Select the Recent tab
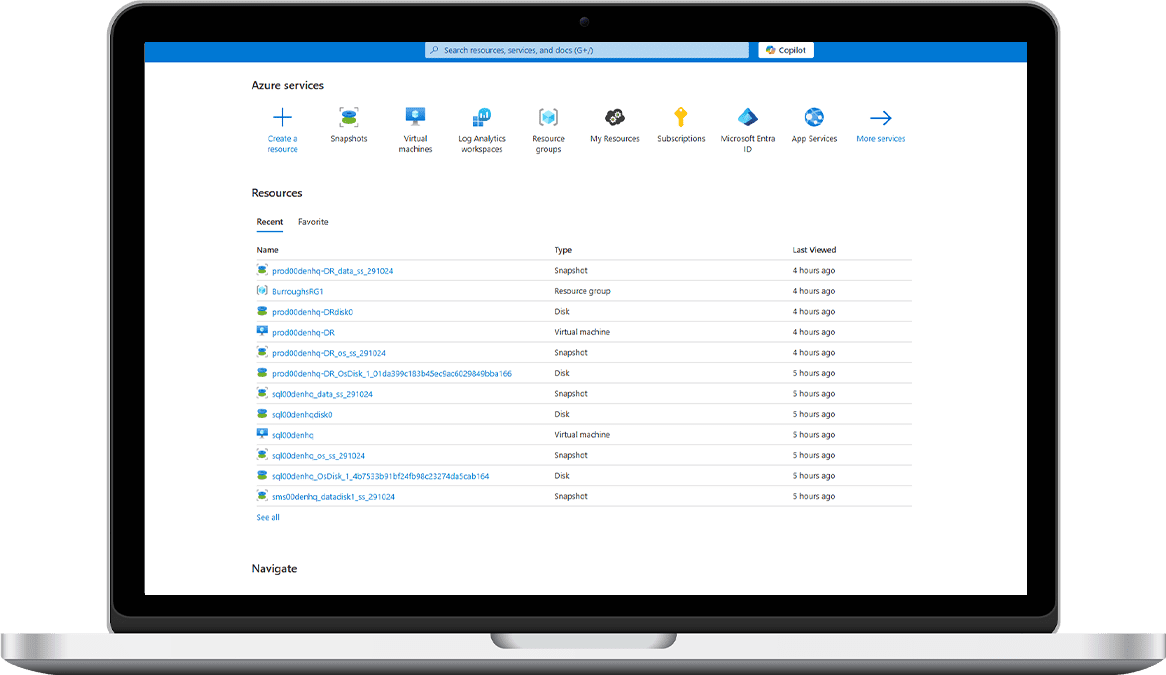This screenshot has width=1166, height=675. point(269,222)
